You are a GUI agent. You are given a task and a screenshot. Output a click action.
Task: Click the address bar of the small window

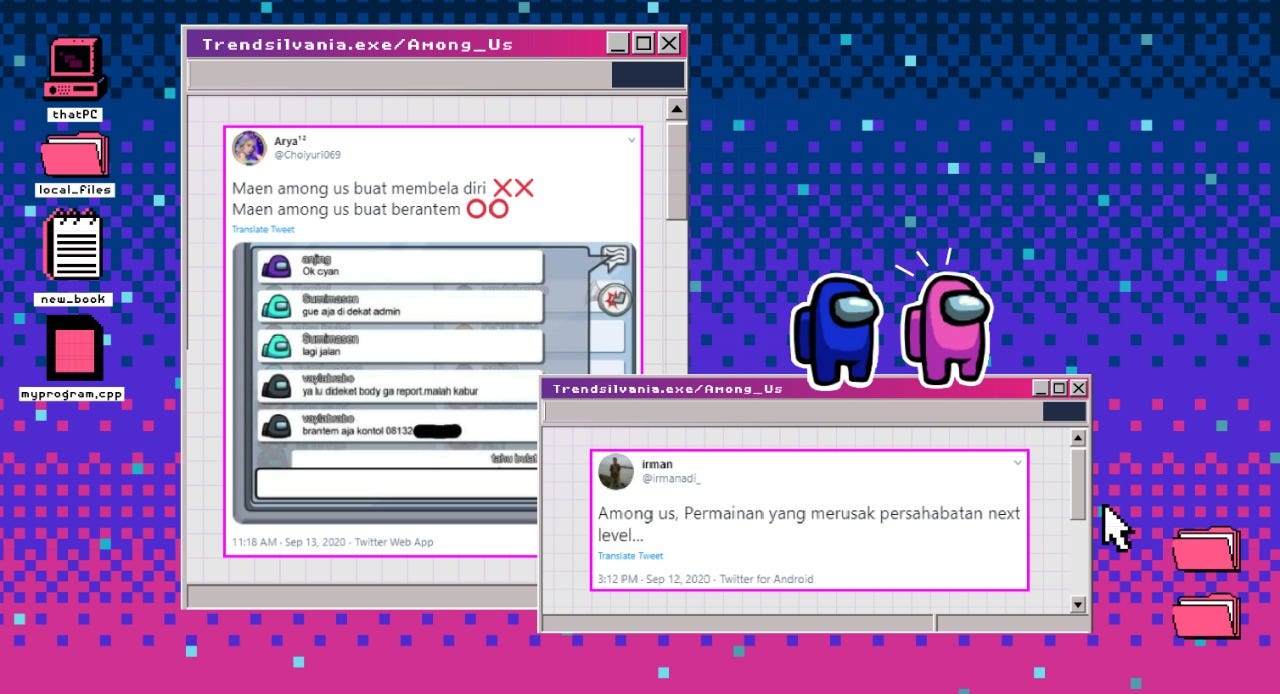793,412
